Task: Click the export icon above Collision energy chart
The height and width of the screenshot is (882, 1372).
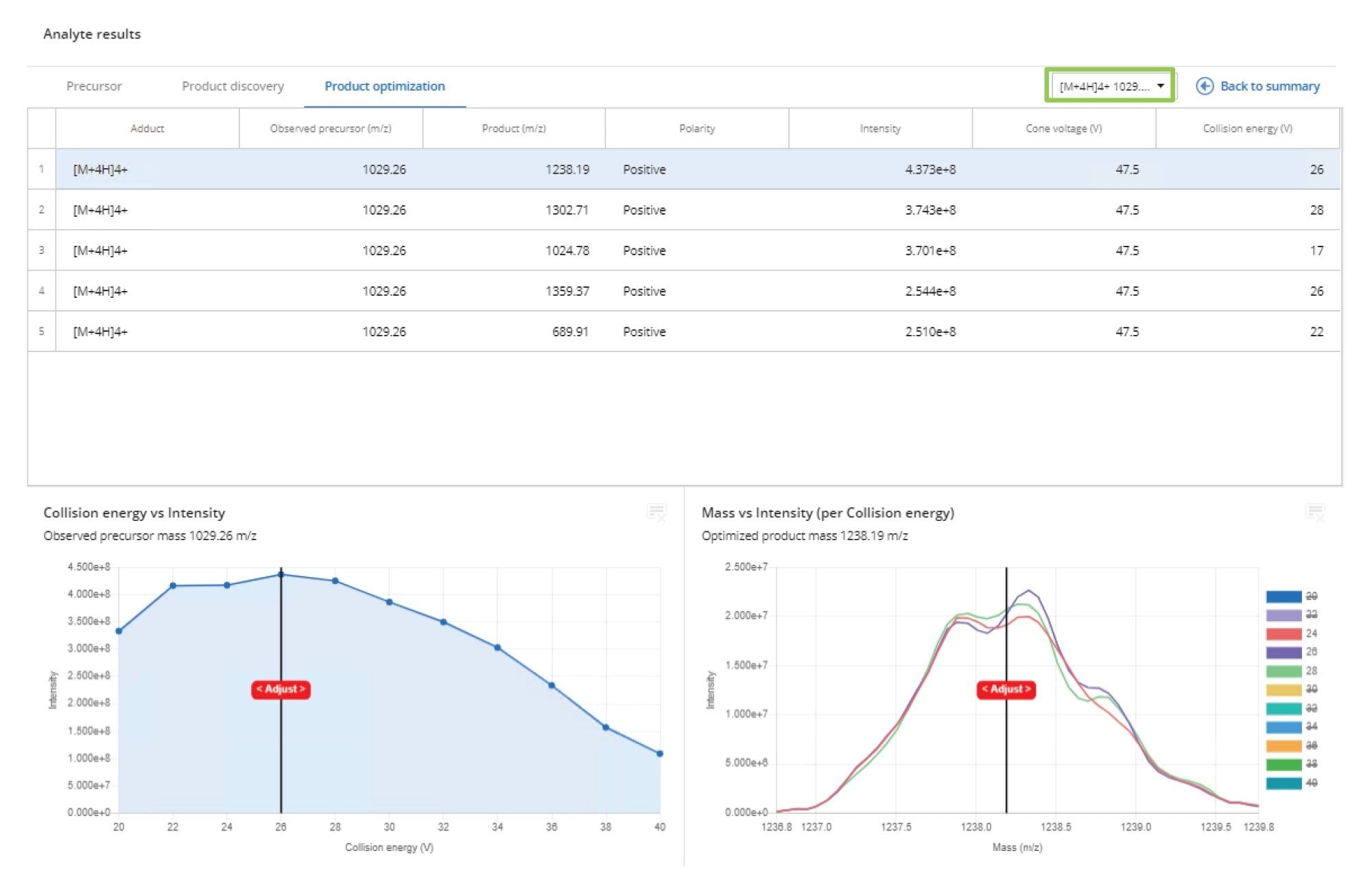Action: click(x=657, y=511)
